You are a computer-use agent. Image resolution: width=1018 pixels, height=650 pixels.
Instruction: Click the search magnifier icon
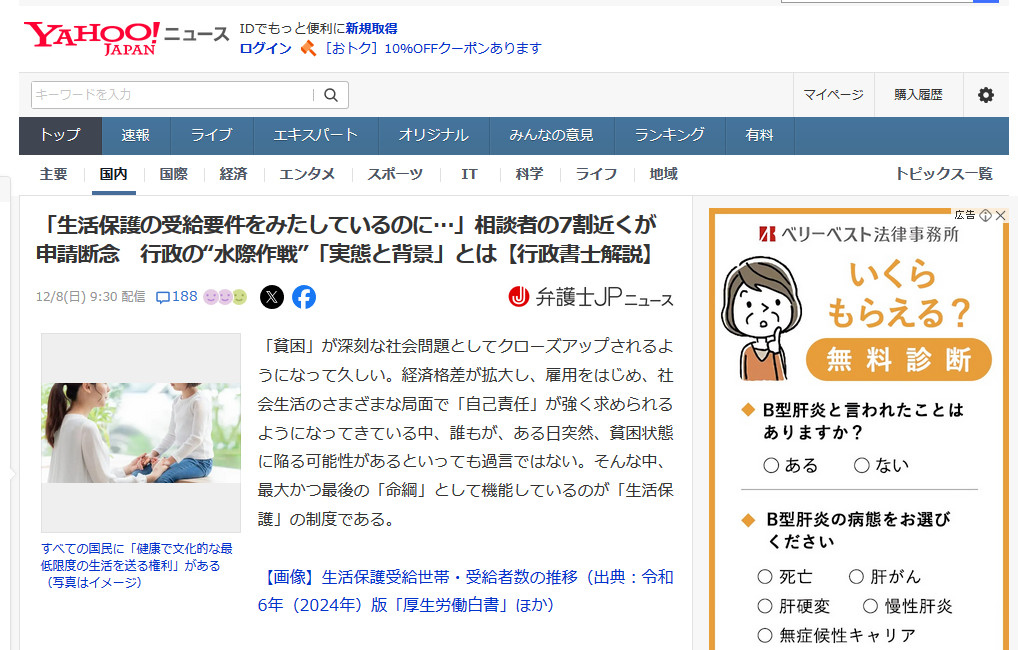(x=331, y=95)
